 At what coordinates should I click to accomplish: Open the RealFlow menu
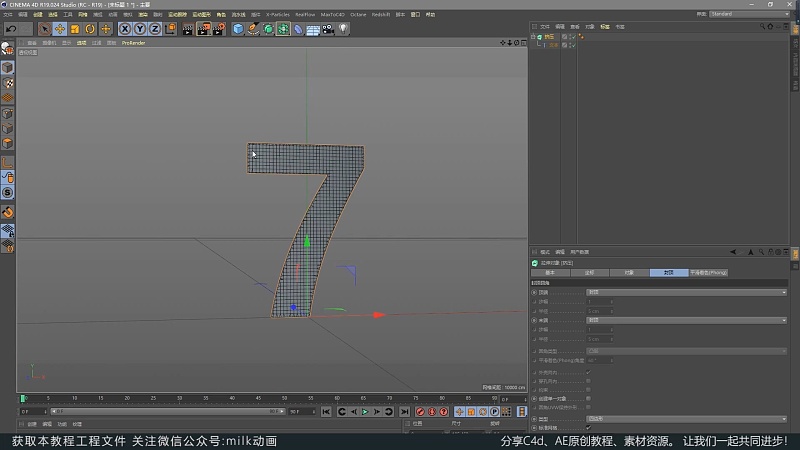tap(305, 15)
